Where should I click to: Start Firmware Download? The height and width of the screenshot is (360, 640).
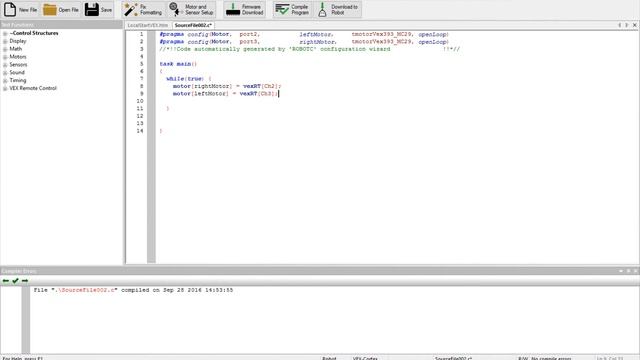(244, 9)
